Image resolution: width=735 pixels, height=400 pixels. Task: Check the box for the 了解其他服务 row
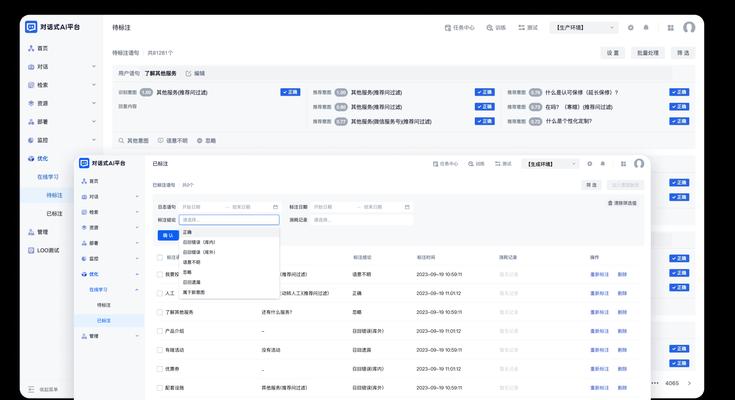(160, 312)
